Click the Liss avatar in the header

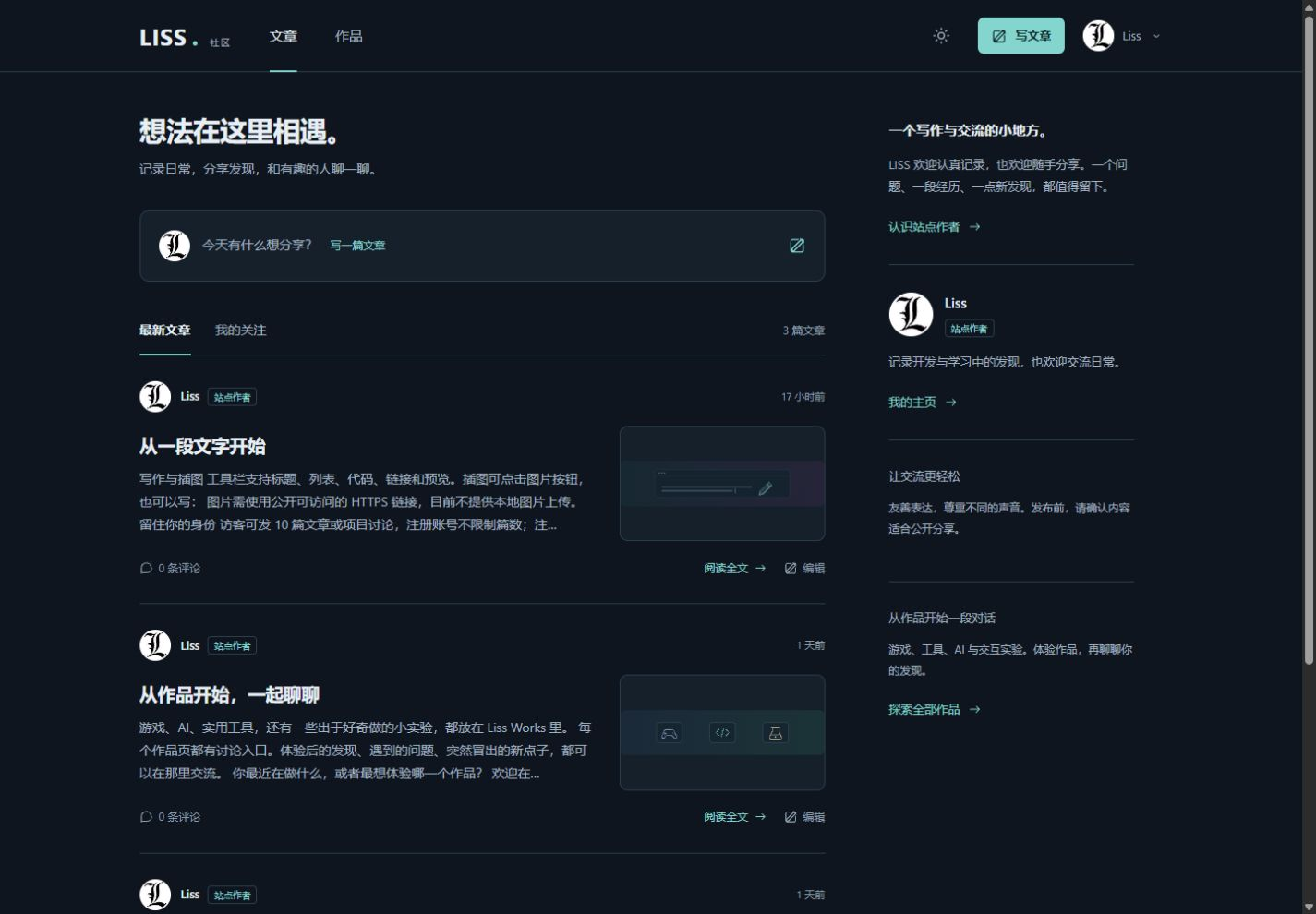[1098, 36]
